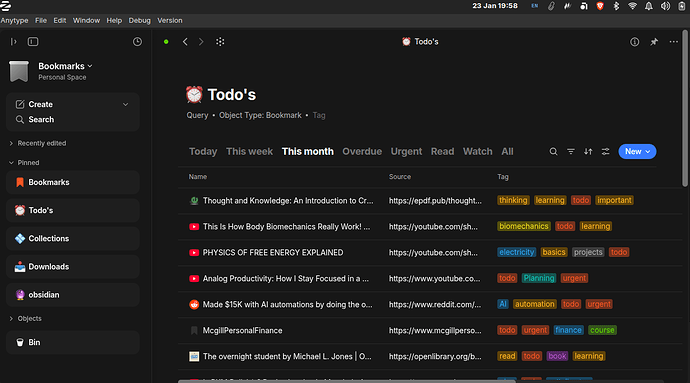The image size is (690, 383).
Task: Open the pinned Downloads item
Action: [73, 267]
